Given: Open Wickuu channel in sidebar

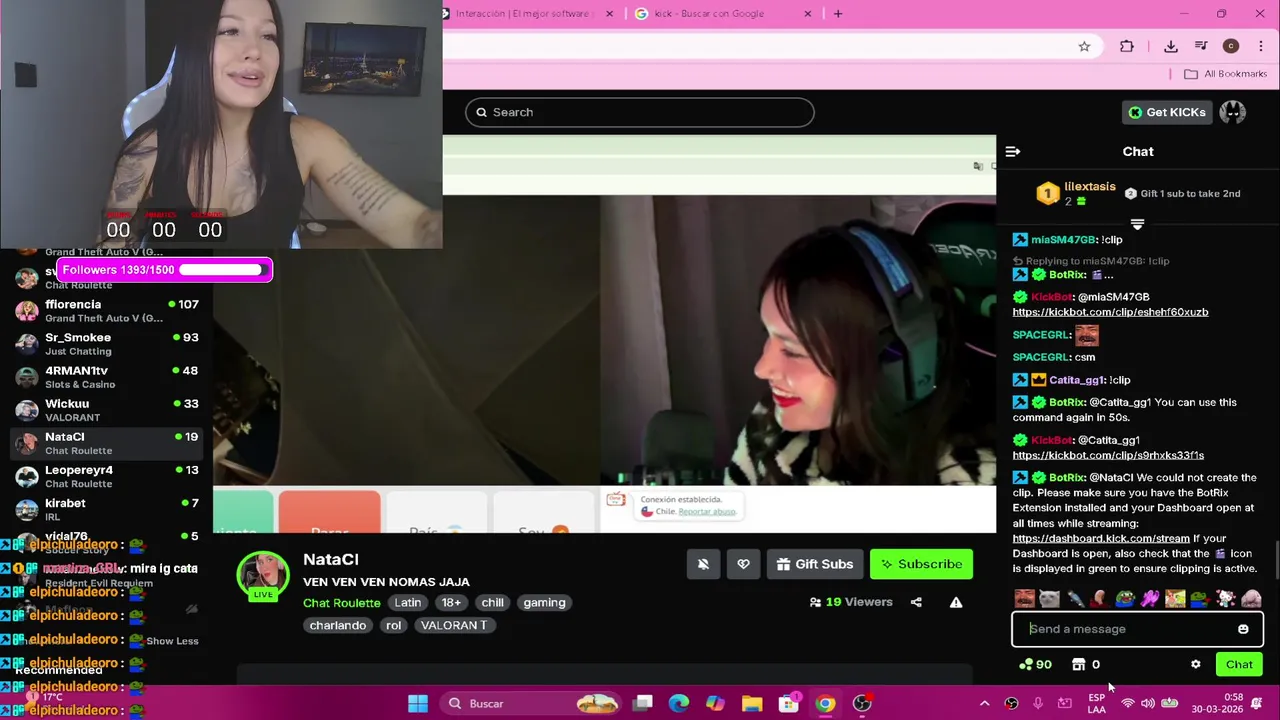Looking at the screenshot, I should pyautogui.click(x=107, y=410).
